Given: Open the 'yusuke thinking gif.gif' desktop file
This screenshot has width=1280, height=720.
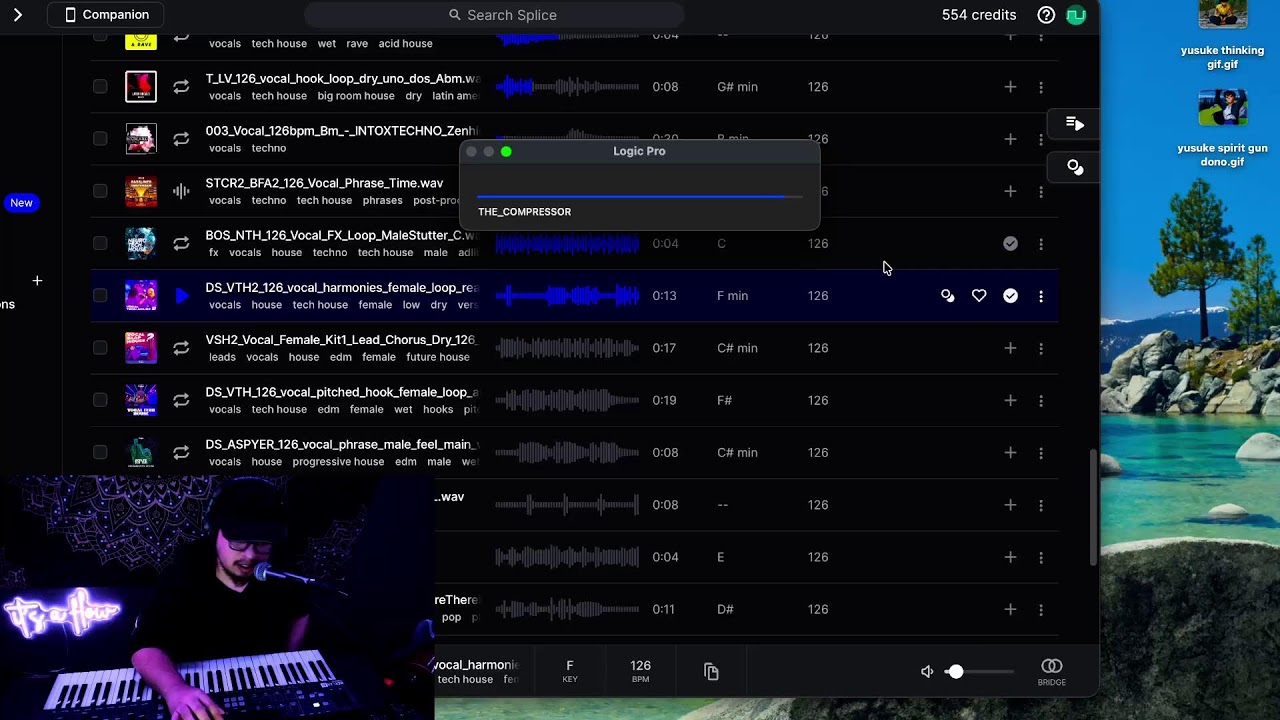Looking at the screenshot, I should coord(1222,37).
